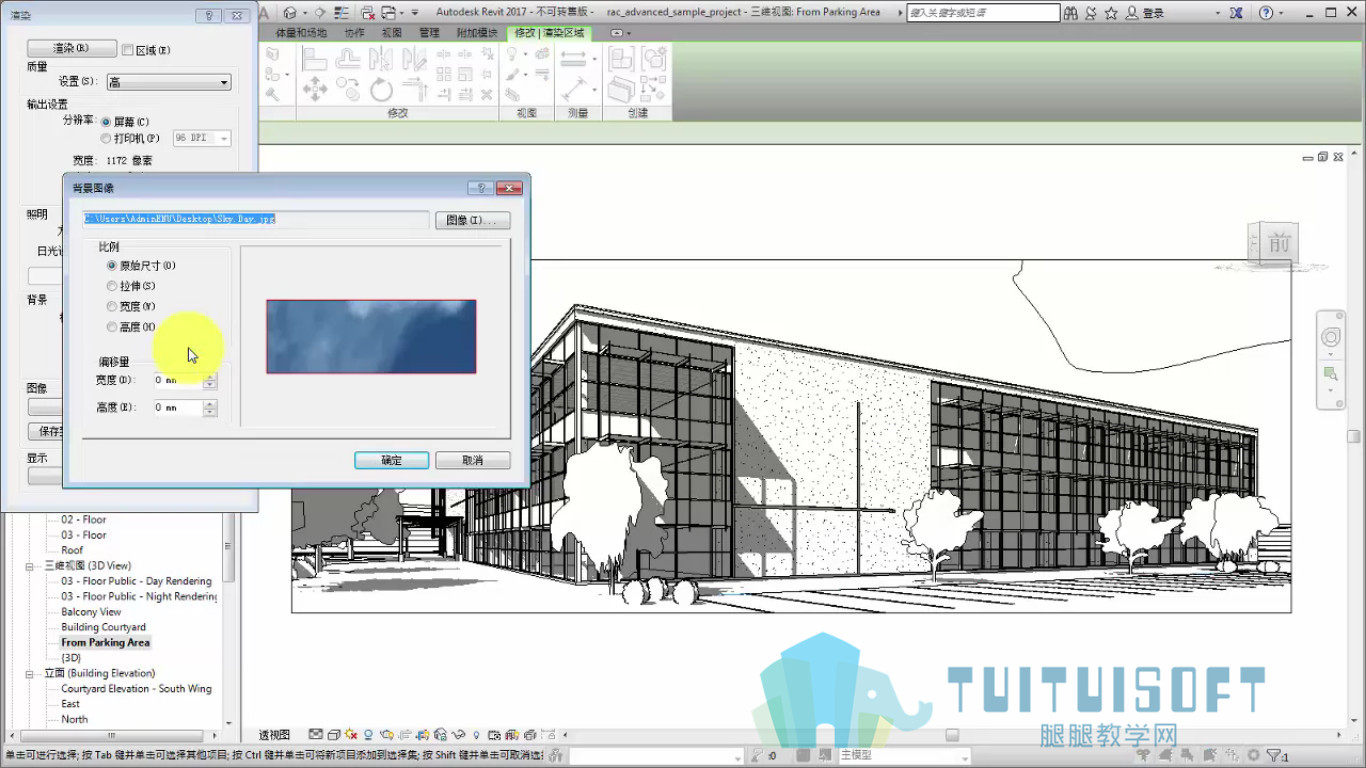1366x768 pixels.
Task: Open the 管理 ribbon tab
Action: [x=429, y=33]
